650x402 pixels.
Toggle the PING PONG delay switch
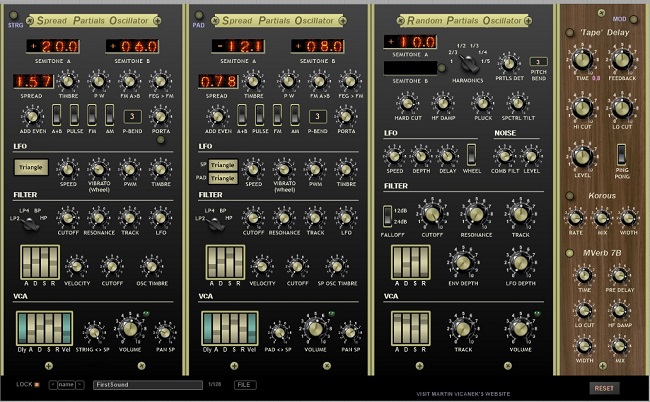click(x=622, y=154)
